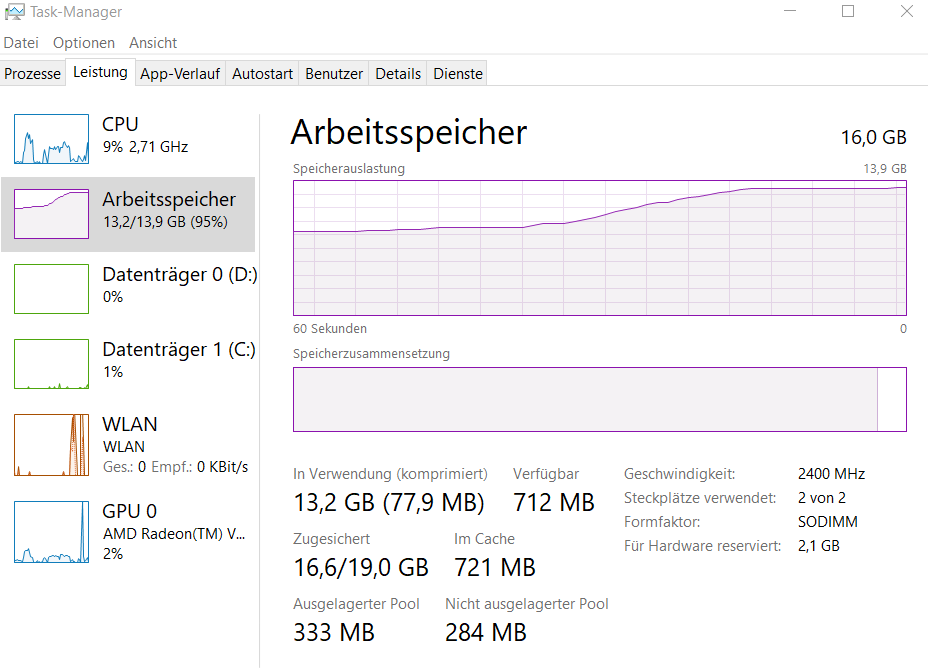Viewport: 928px width, 671px height.
Task: Select the GPU 0 graph thumbnail
Action: [x=51, y=532]
